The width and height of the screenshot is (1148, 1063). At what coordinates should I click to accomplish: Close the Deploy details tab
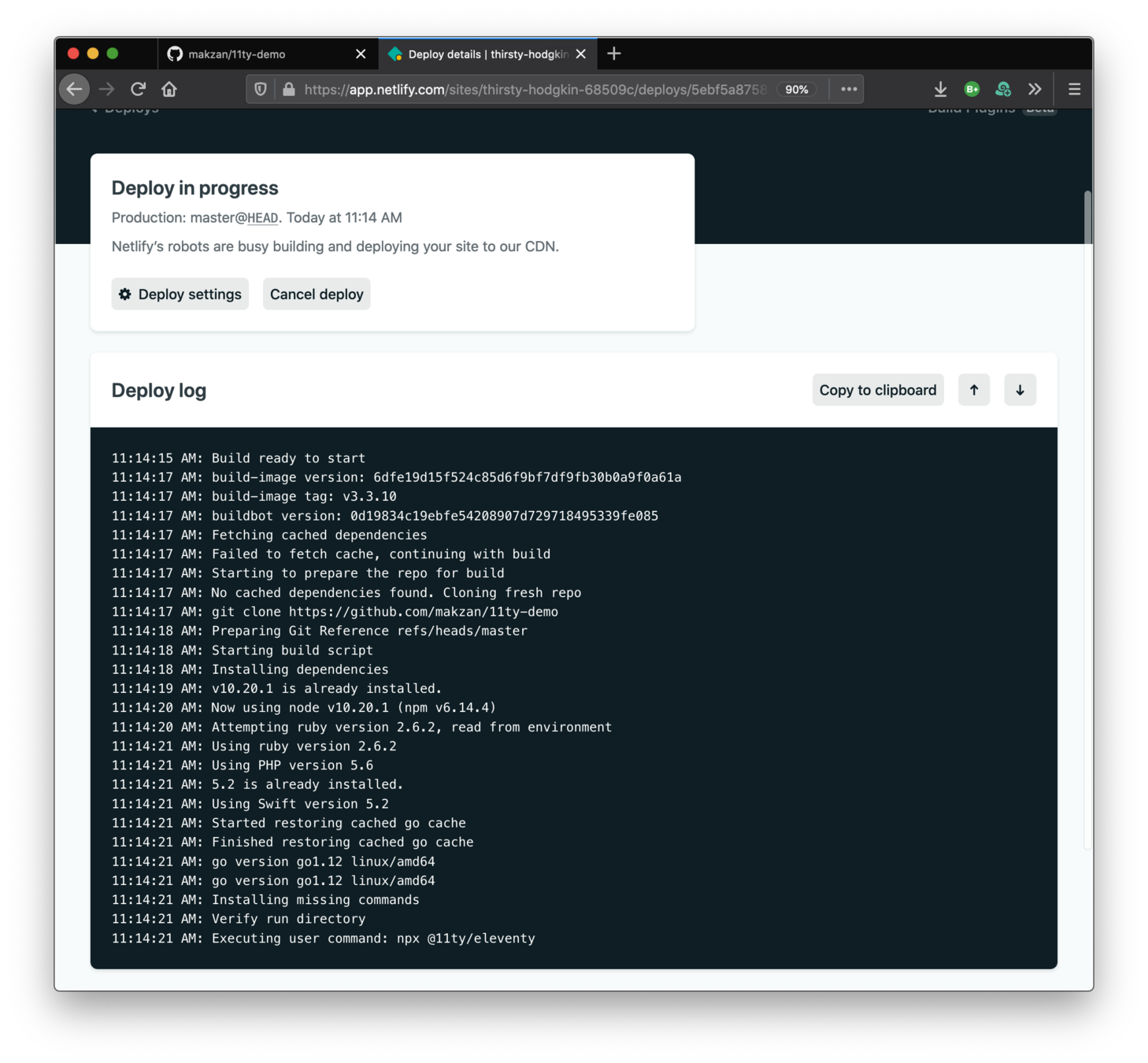pyautogui.click(x=581, y=54)
